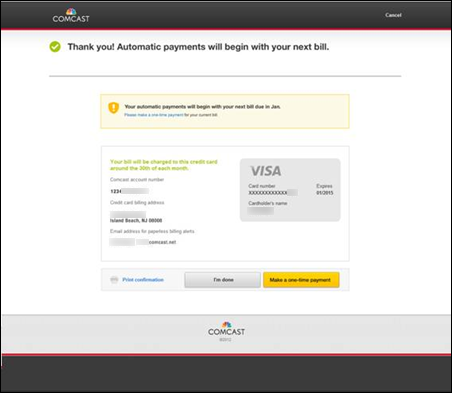
Task: Click the masked card number text
Action: (x=273, y=193)
